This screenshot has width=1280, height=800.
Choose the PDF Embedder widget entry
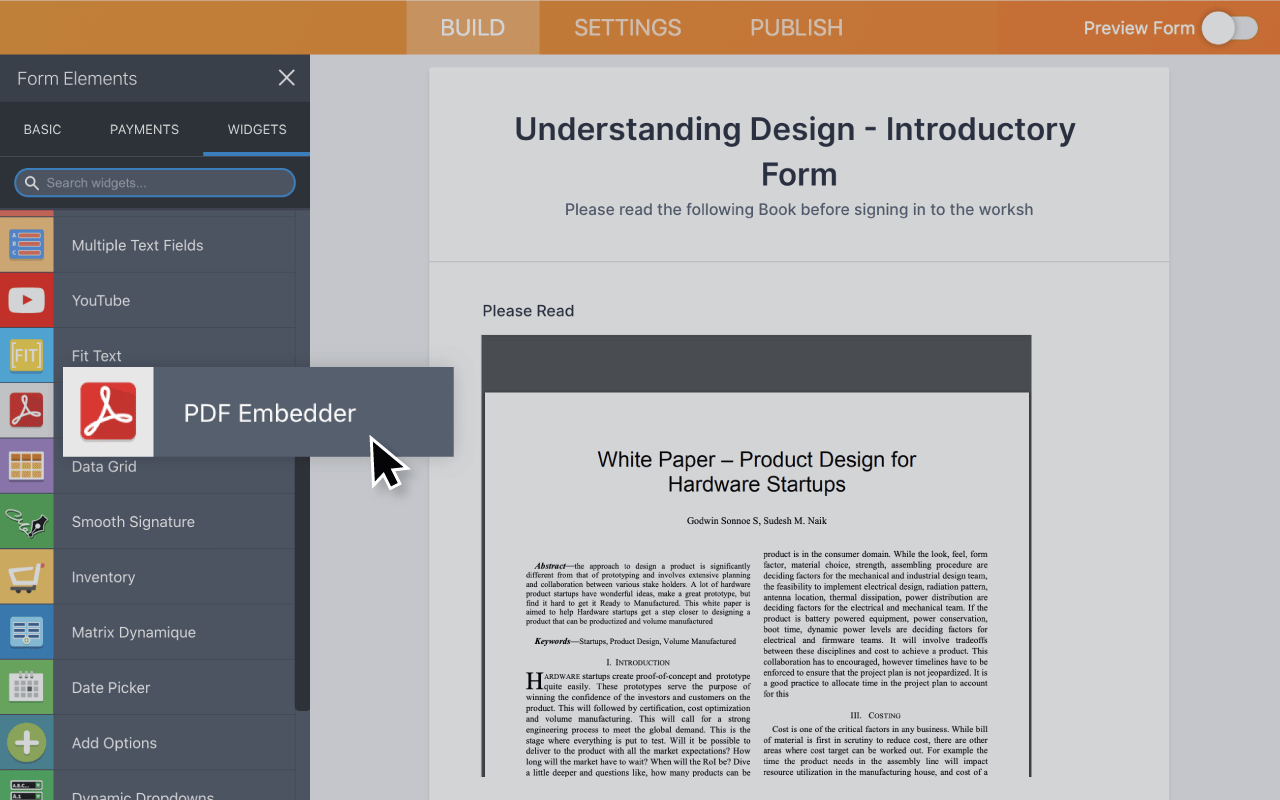(x=269, y=412)
